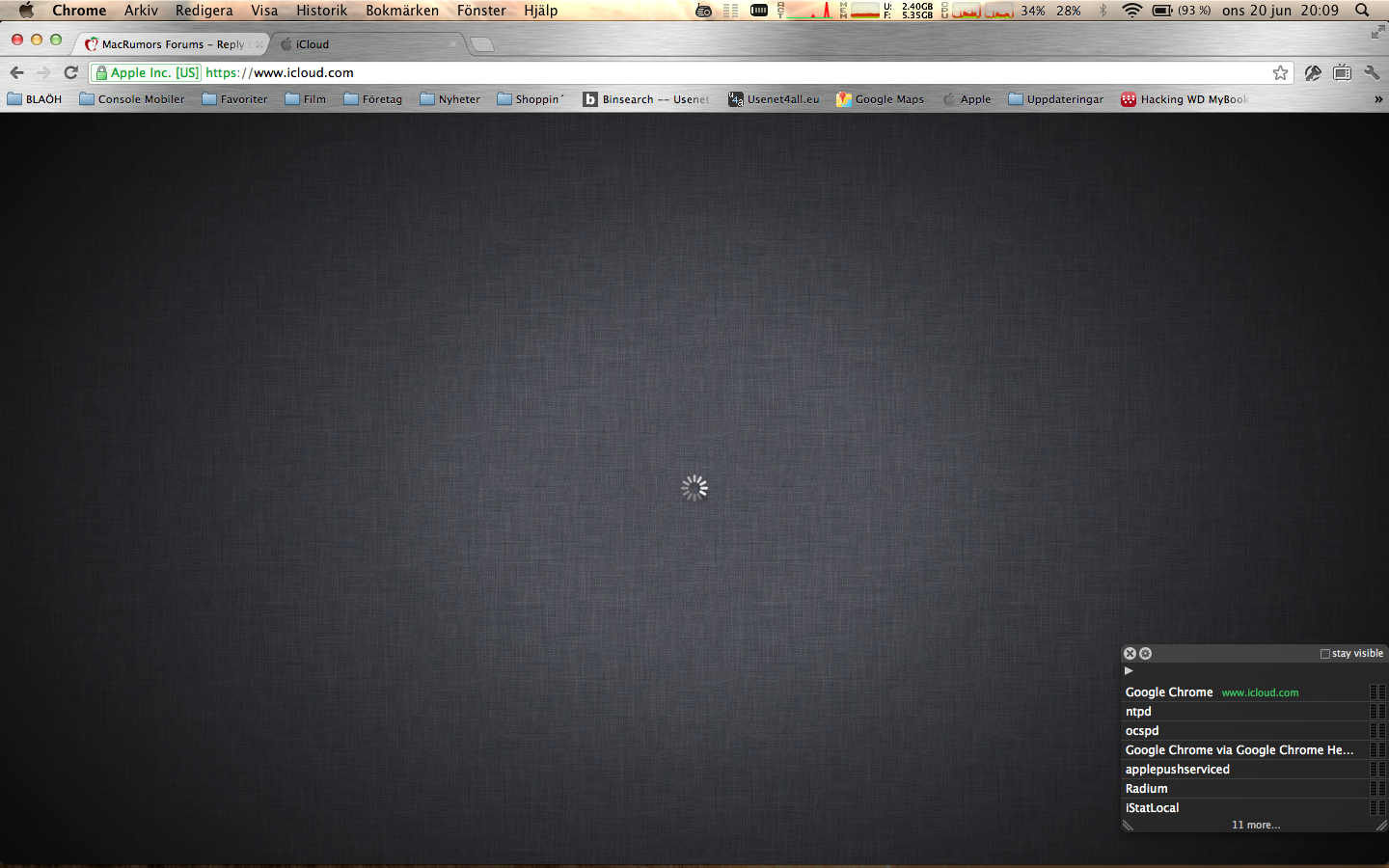Click the date and time in menu bar
The width and height of the screenshot is (1389, 868).
click(x=1280, y=11)
